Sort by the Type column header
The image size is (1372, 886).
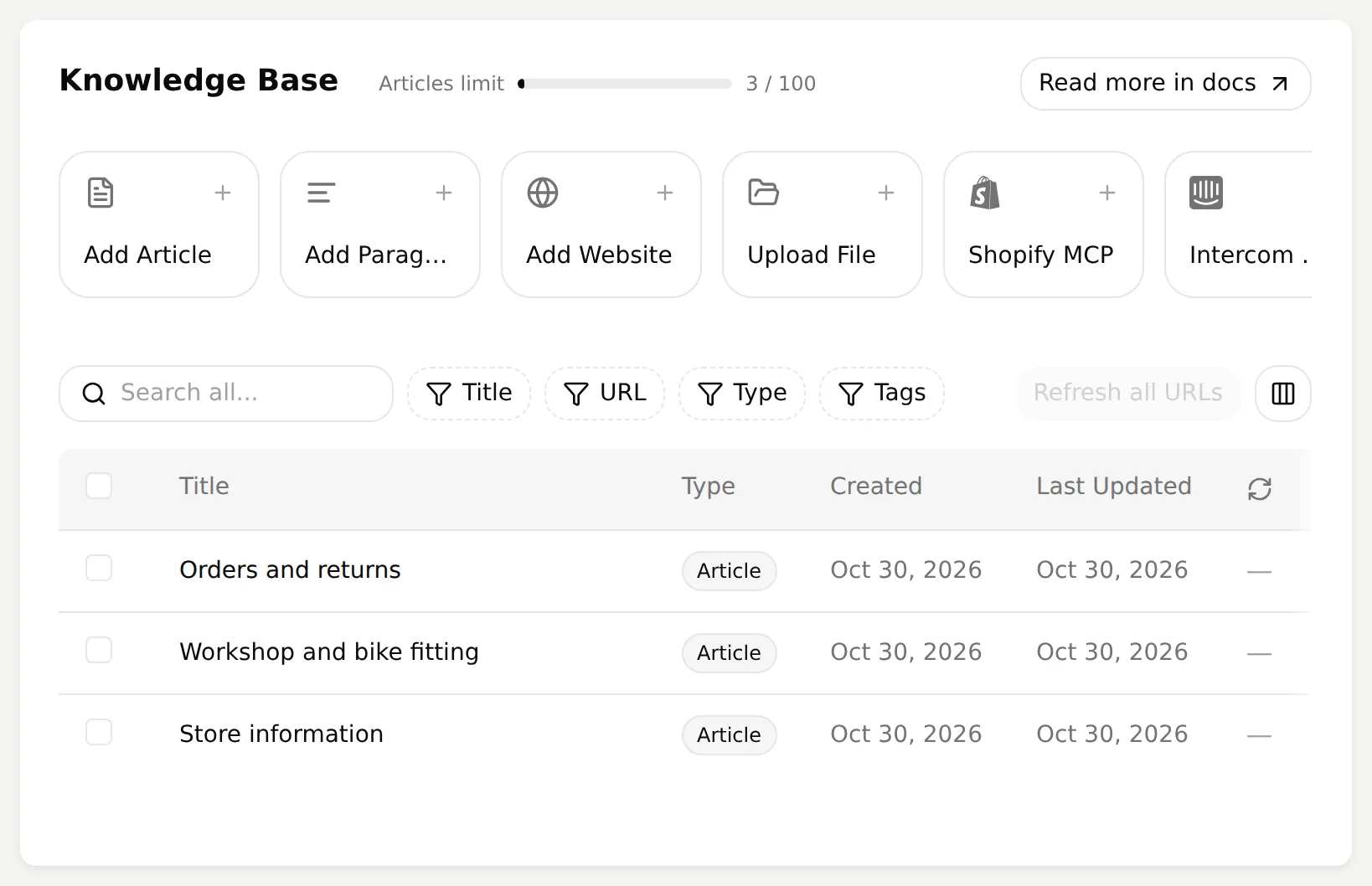pyautogui.click(x=709, y=487)
